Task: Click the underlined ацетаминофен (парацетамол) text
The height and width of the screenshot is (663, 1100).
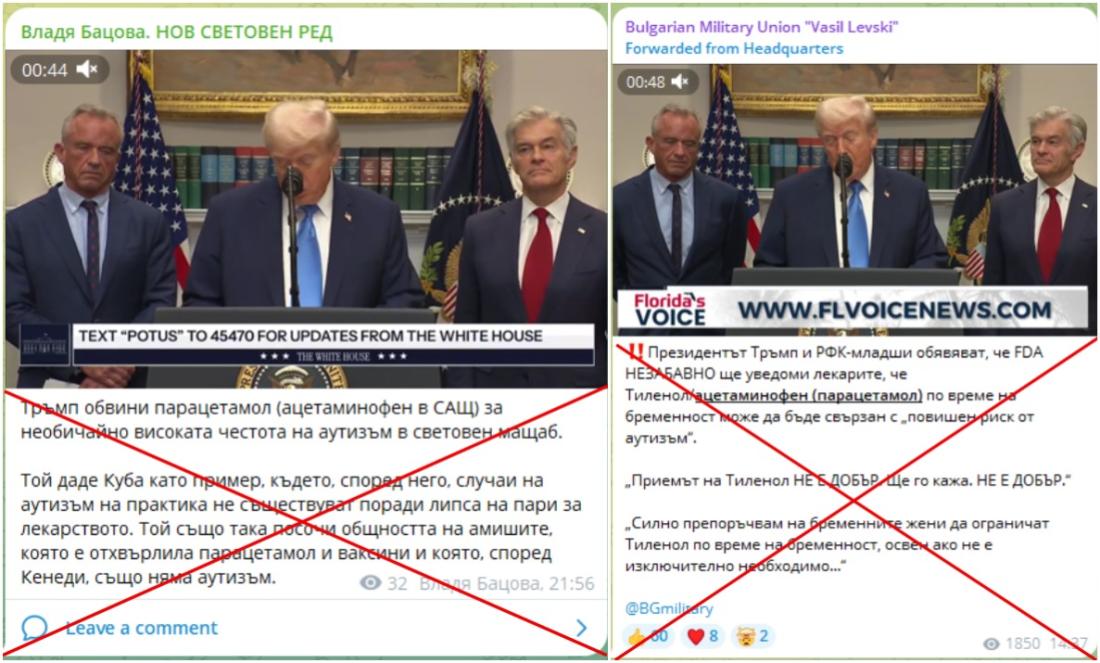Action: 808,396
